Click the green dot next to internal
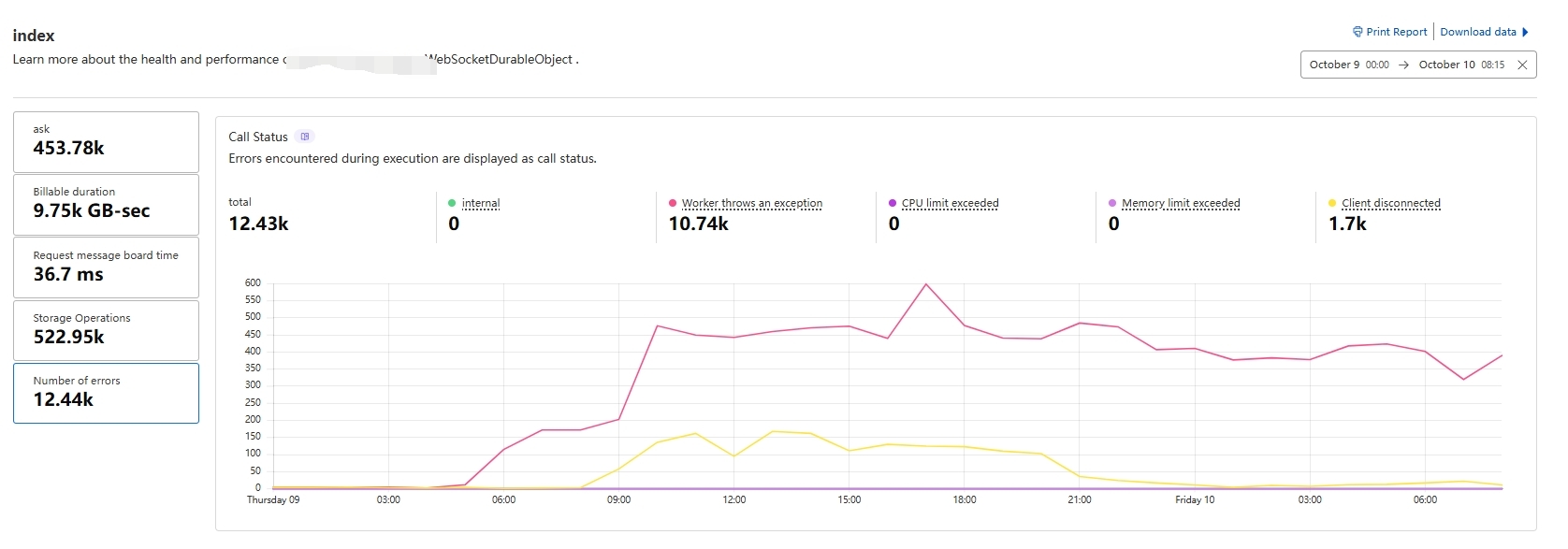 452,203
